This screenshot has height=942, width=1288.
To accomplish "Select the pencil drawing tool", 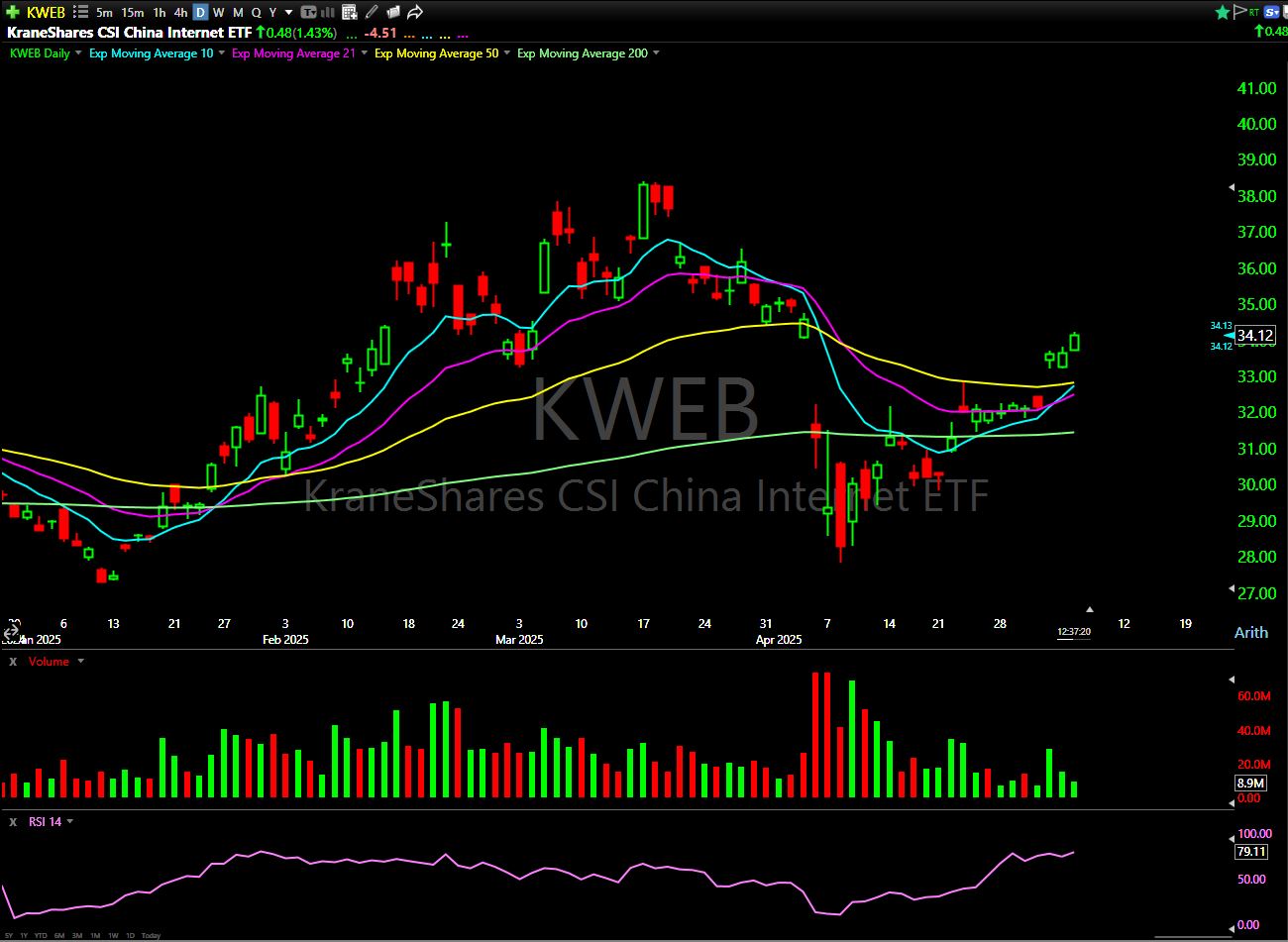I will [x=372, y=12].
